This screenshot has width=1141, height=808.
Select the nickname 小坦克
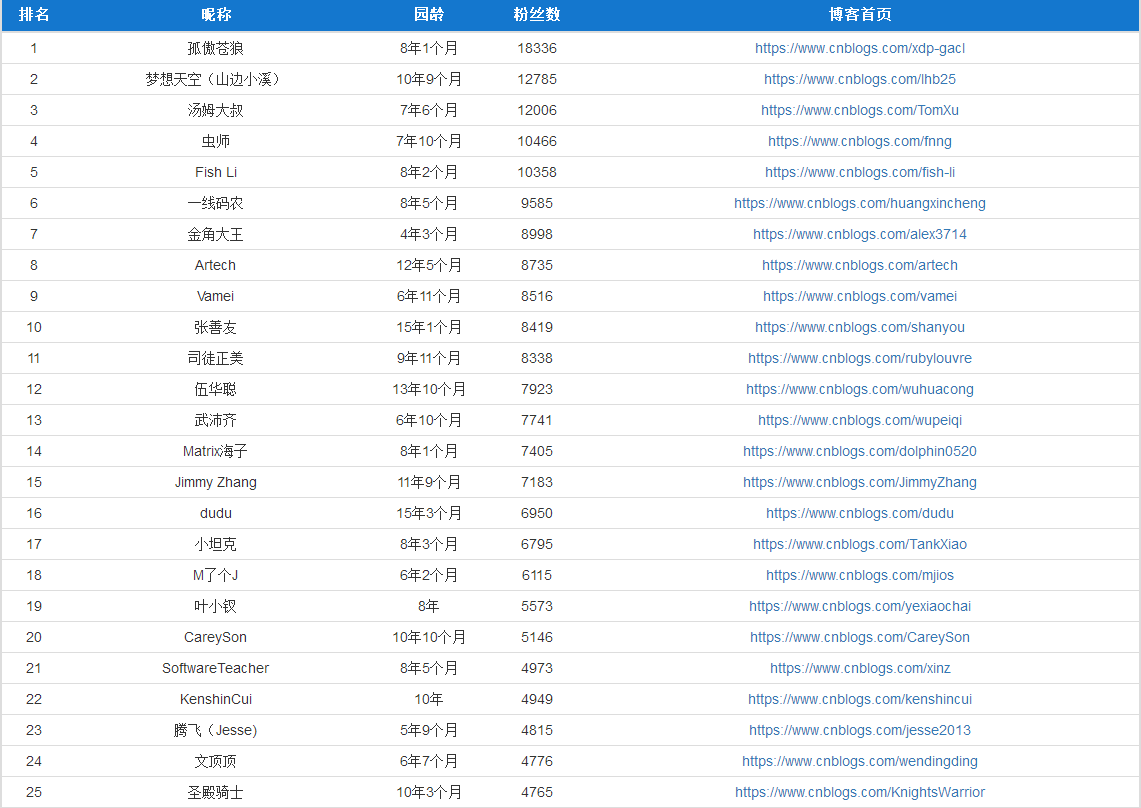pos(215,544)
